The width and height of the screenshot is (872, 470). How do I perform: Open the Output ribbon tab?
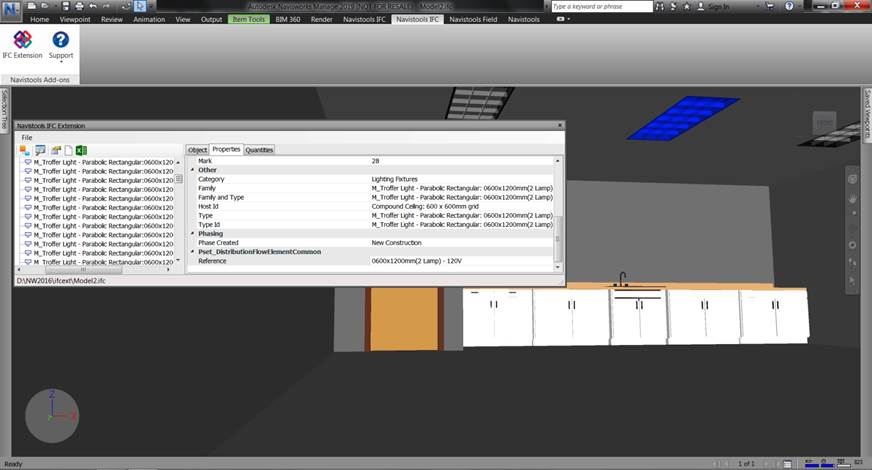(211, 19)
